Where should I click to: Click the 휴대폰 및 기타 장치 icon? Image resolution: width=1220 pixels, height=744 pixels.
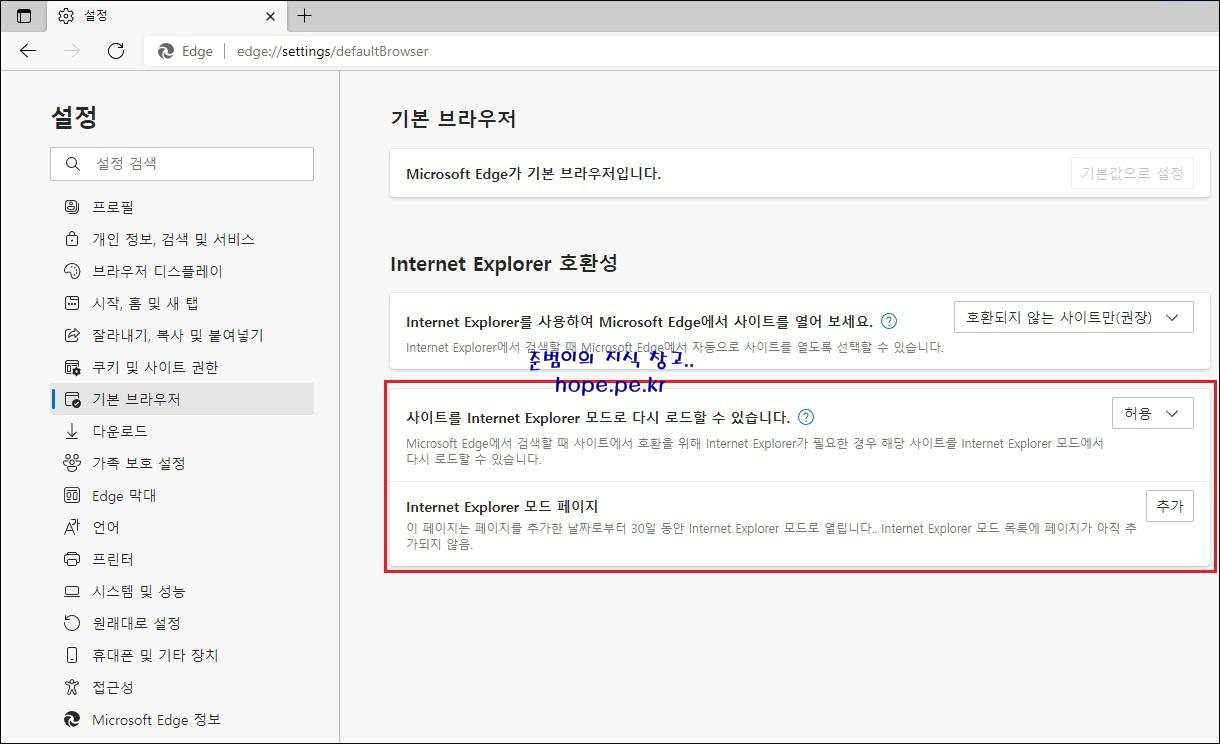click(72, 655)
